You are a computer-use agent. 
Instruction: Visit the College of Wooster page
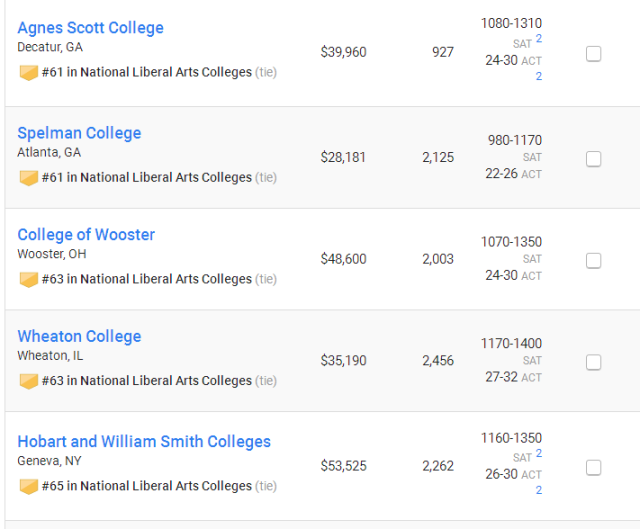click(86, 235)
